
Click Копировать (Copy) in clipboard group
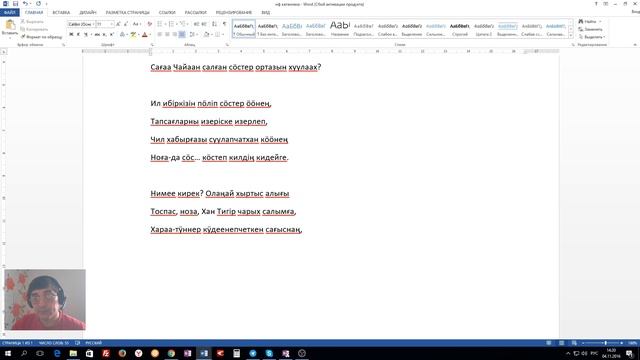coord(34,29)
